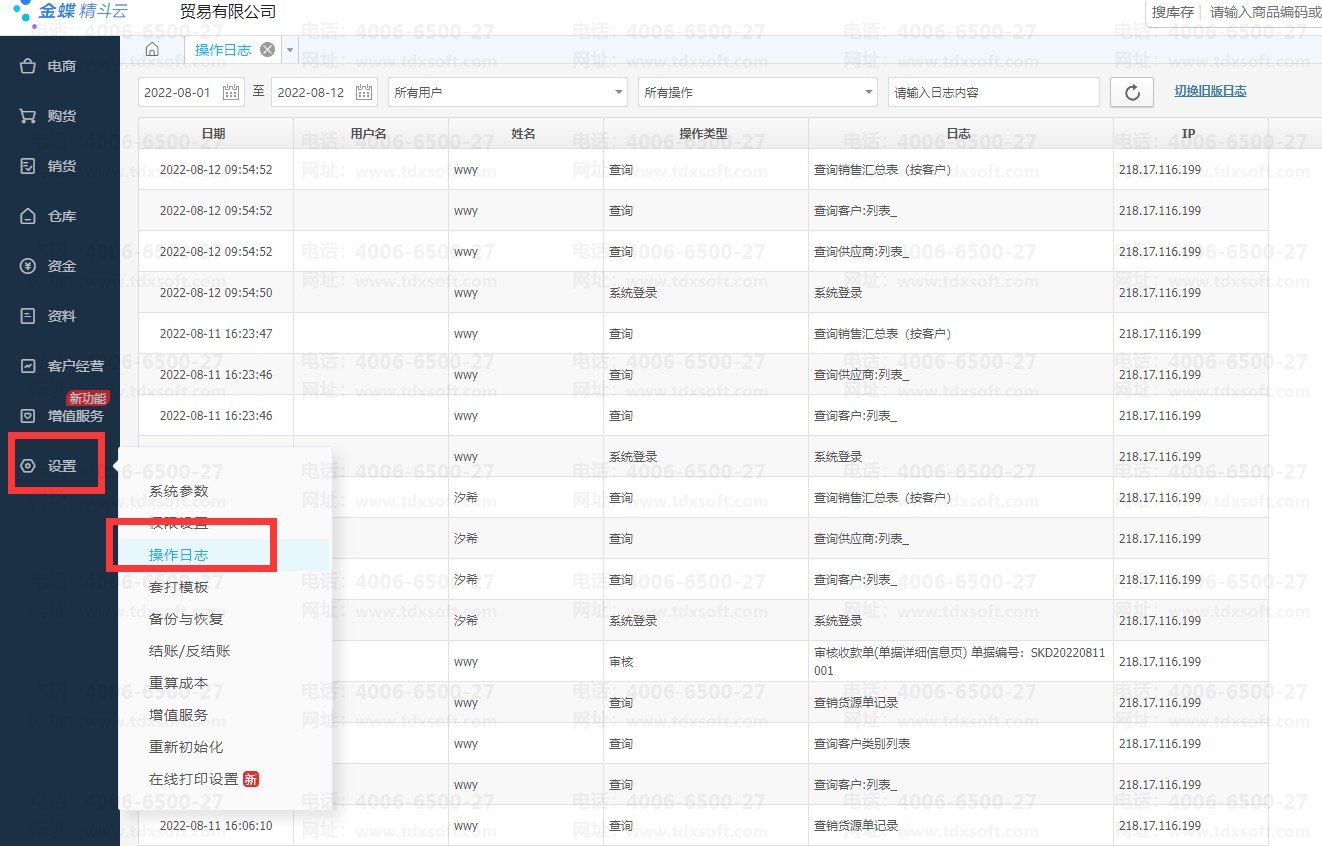The width and height of the screenshot is (1322, 846).
Task: Select 备份与恢复 menu entry
Action: pyautogui.click(x=186, y=619)
